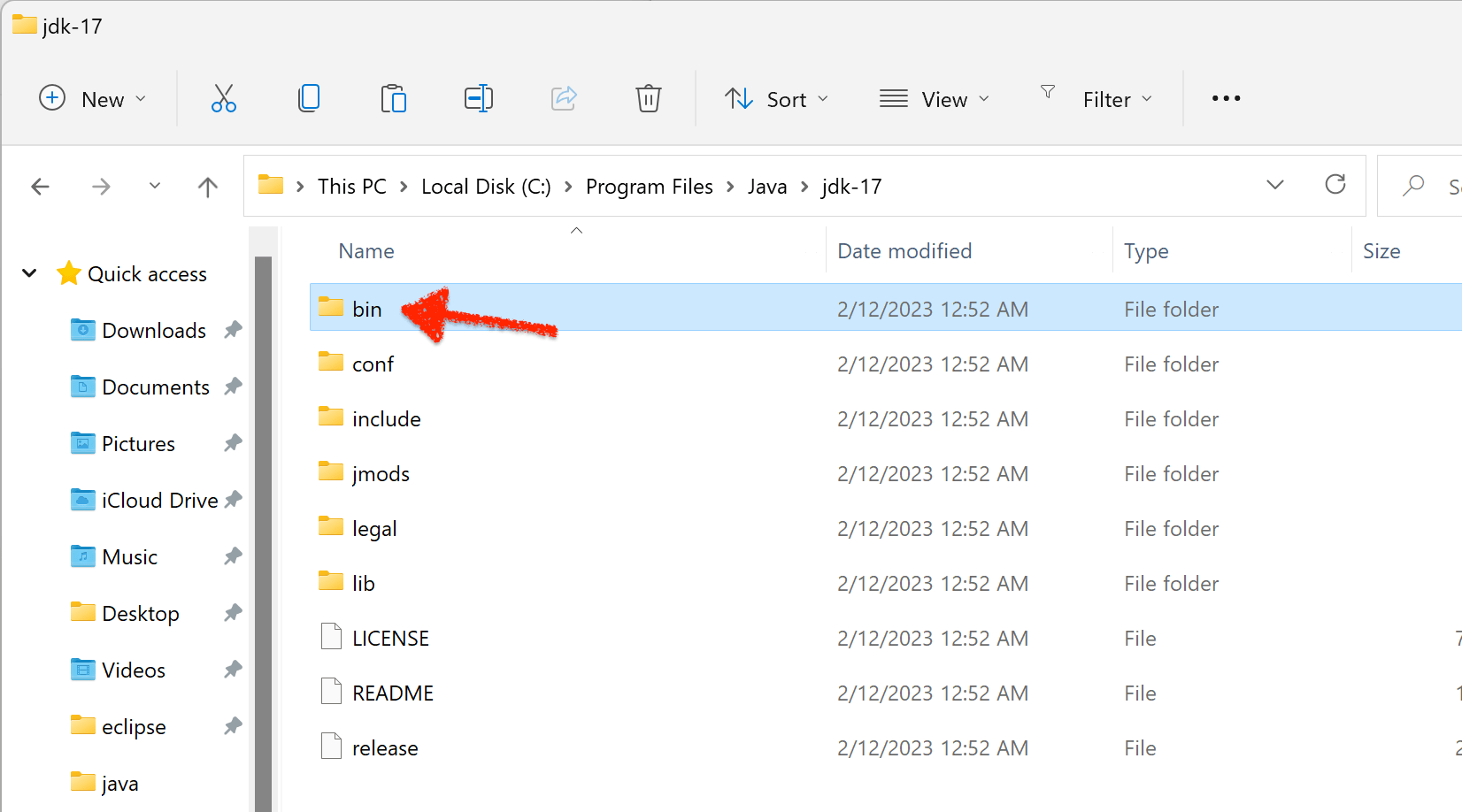Delete the selected item with toolbar trash icon

pos(649,98)
